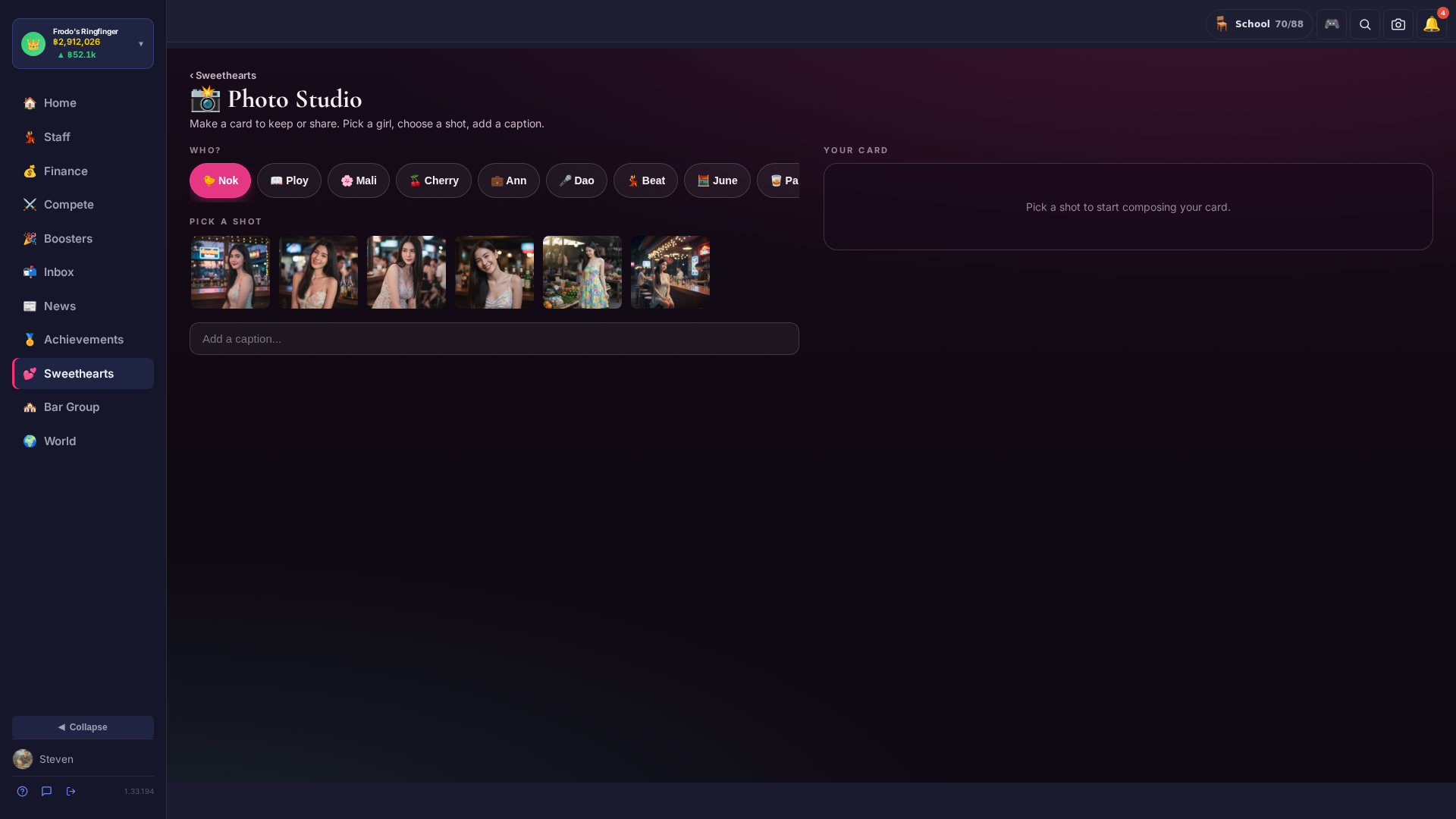Open Boosters in sidebar
The image size is (1456, 819).
[83, 239]
